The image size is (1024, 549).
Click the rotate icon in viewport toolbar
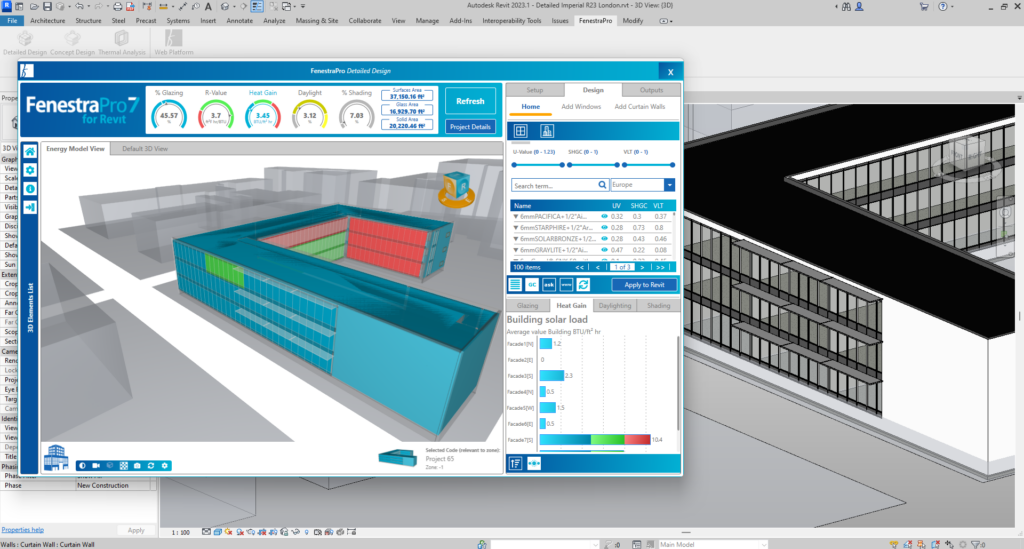pyautogui.click(x=151, y=465)
